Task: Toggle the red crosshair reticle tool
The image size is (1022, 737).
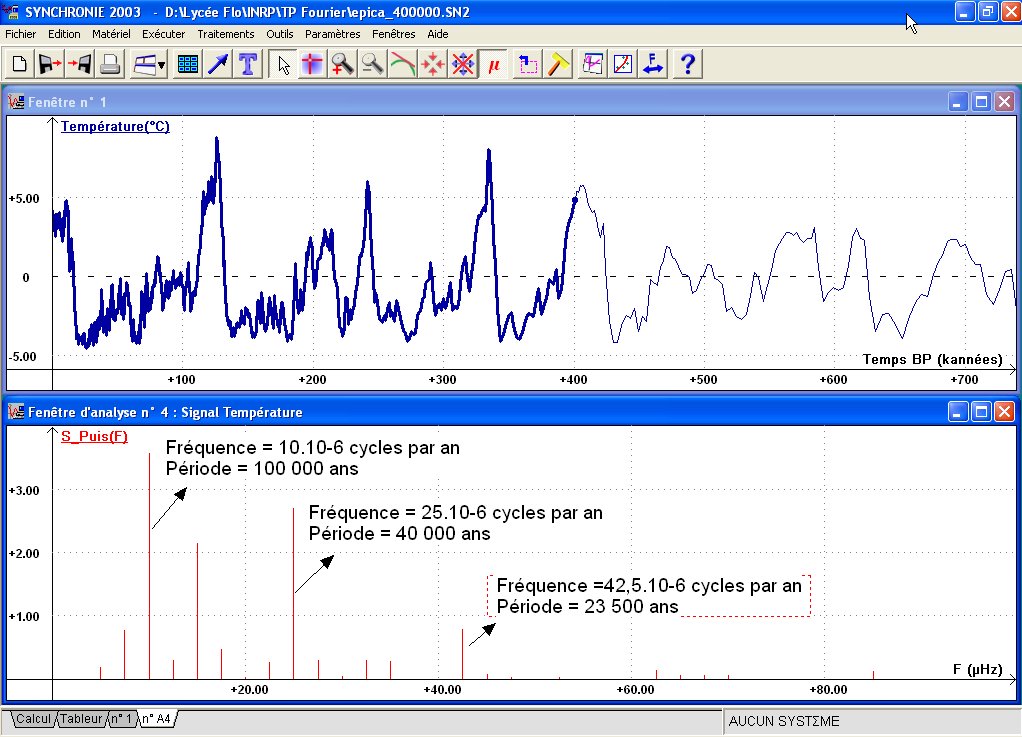Action: coord(313,65)
